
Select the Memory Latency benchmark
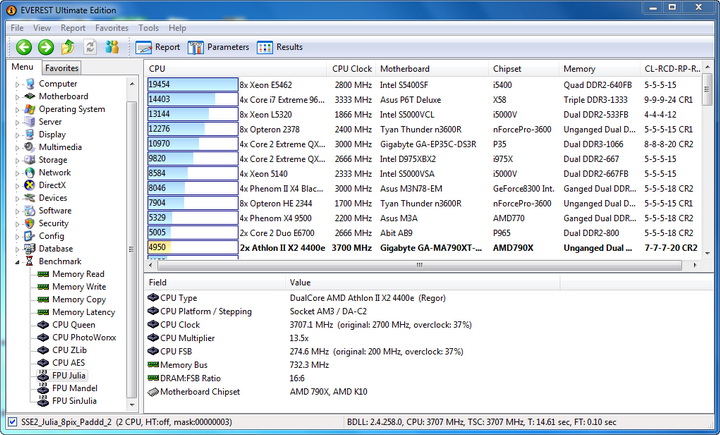point(83,312)
